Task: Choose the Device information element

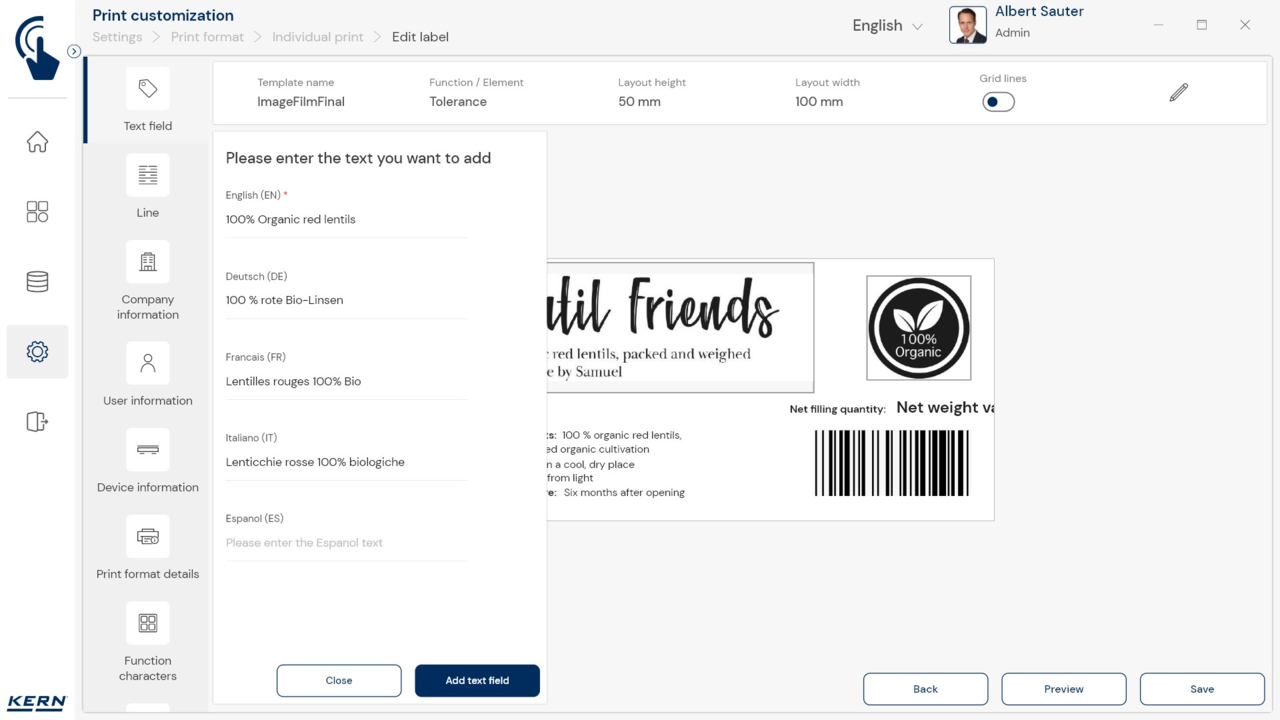Action: [x=148, y=450]
